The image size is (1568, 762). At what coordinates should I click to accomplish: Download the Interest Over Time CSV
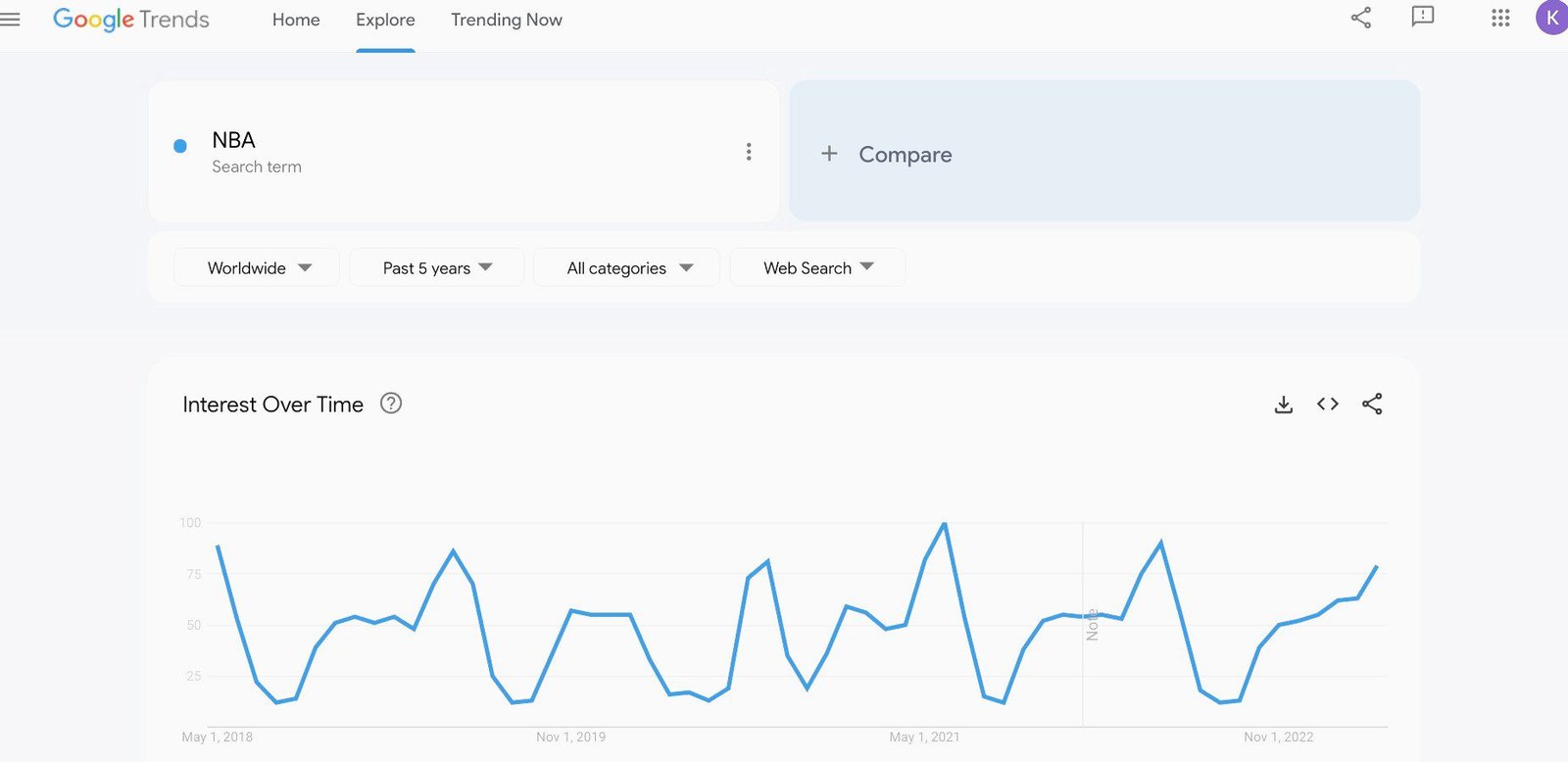[x=1284, y=405]
